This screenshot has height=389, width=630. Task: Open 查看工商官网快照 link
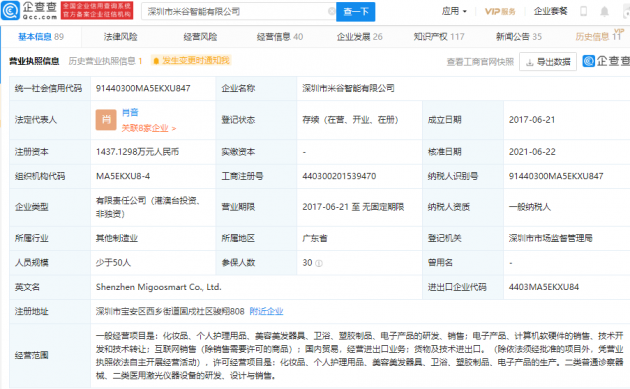click(x=480, y=61)
